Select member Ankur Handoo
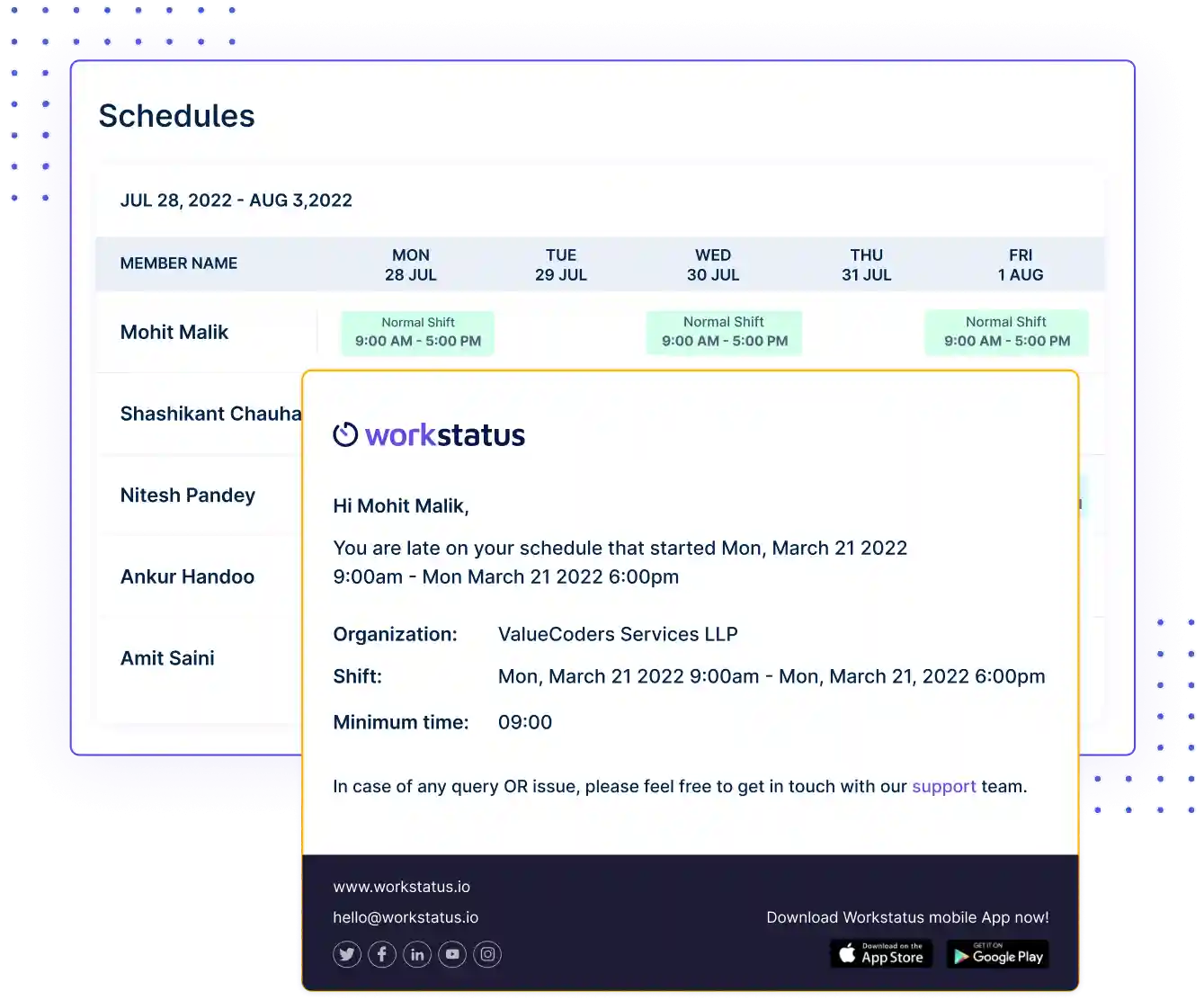The image size is (1204, 1000). [187, 576]
